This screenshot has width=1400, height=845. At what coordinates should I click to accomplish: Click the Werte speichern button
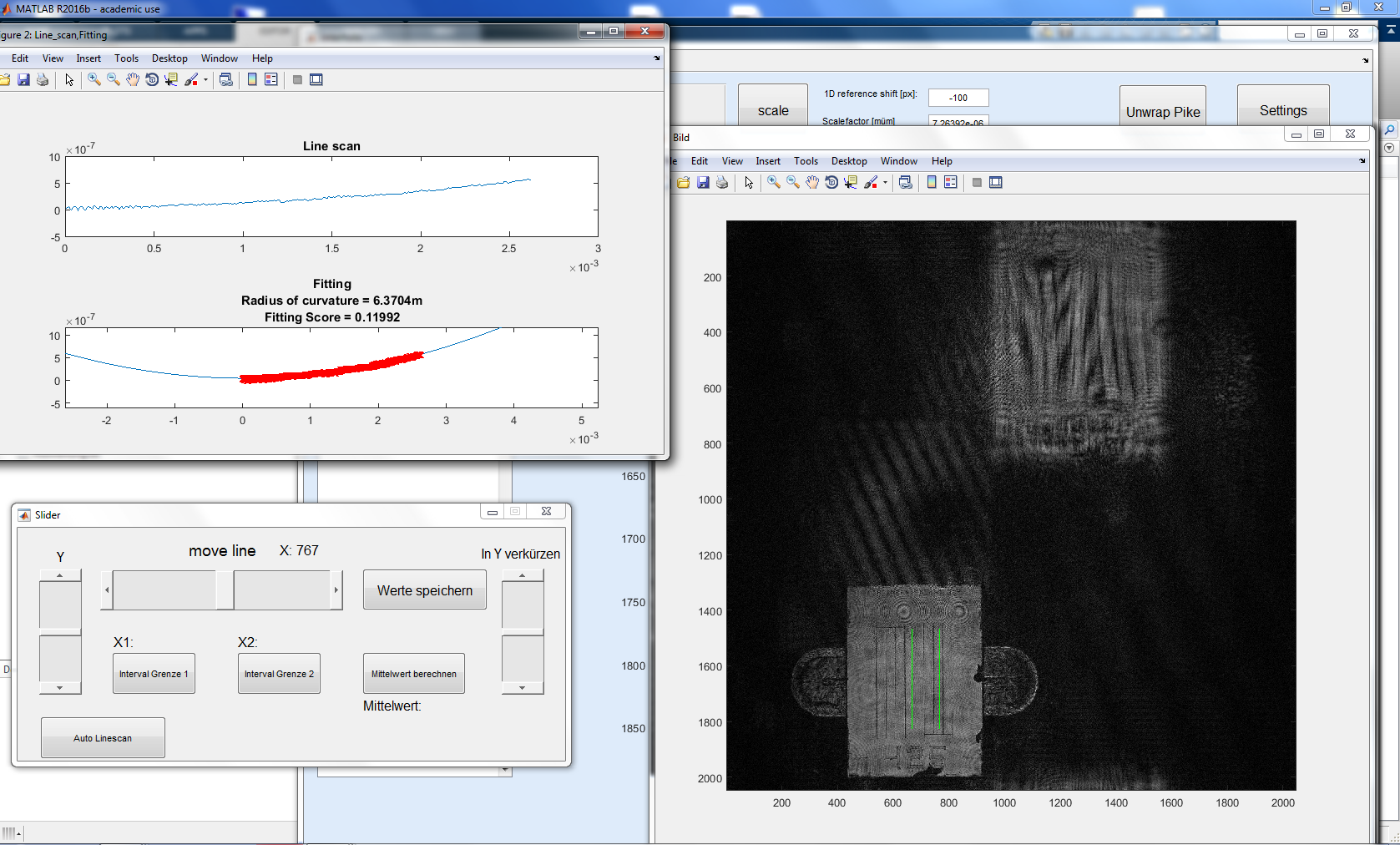click(x=424, y=590)
